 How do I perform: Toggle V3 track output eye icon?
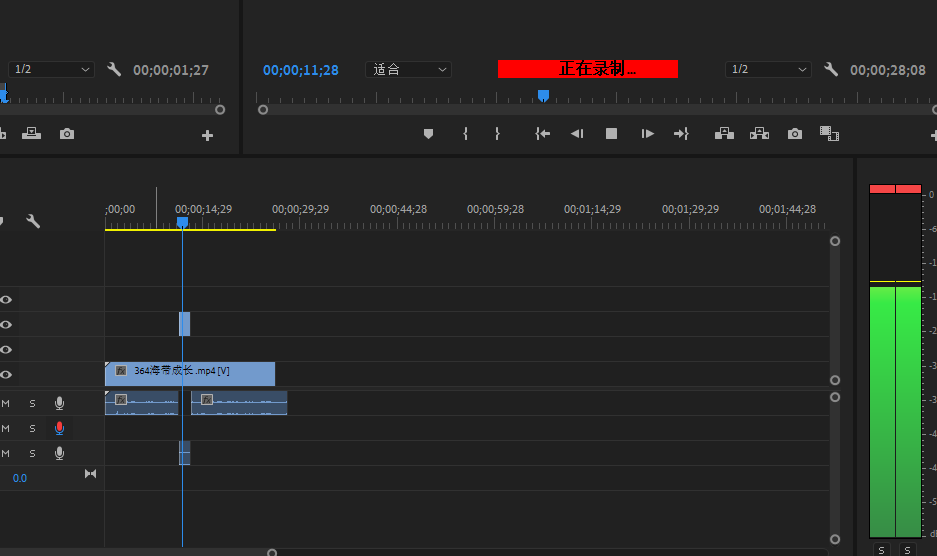click(x=6, y=325)
